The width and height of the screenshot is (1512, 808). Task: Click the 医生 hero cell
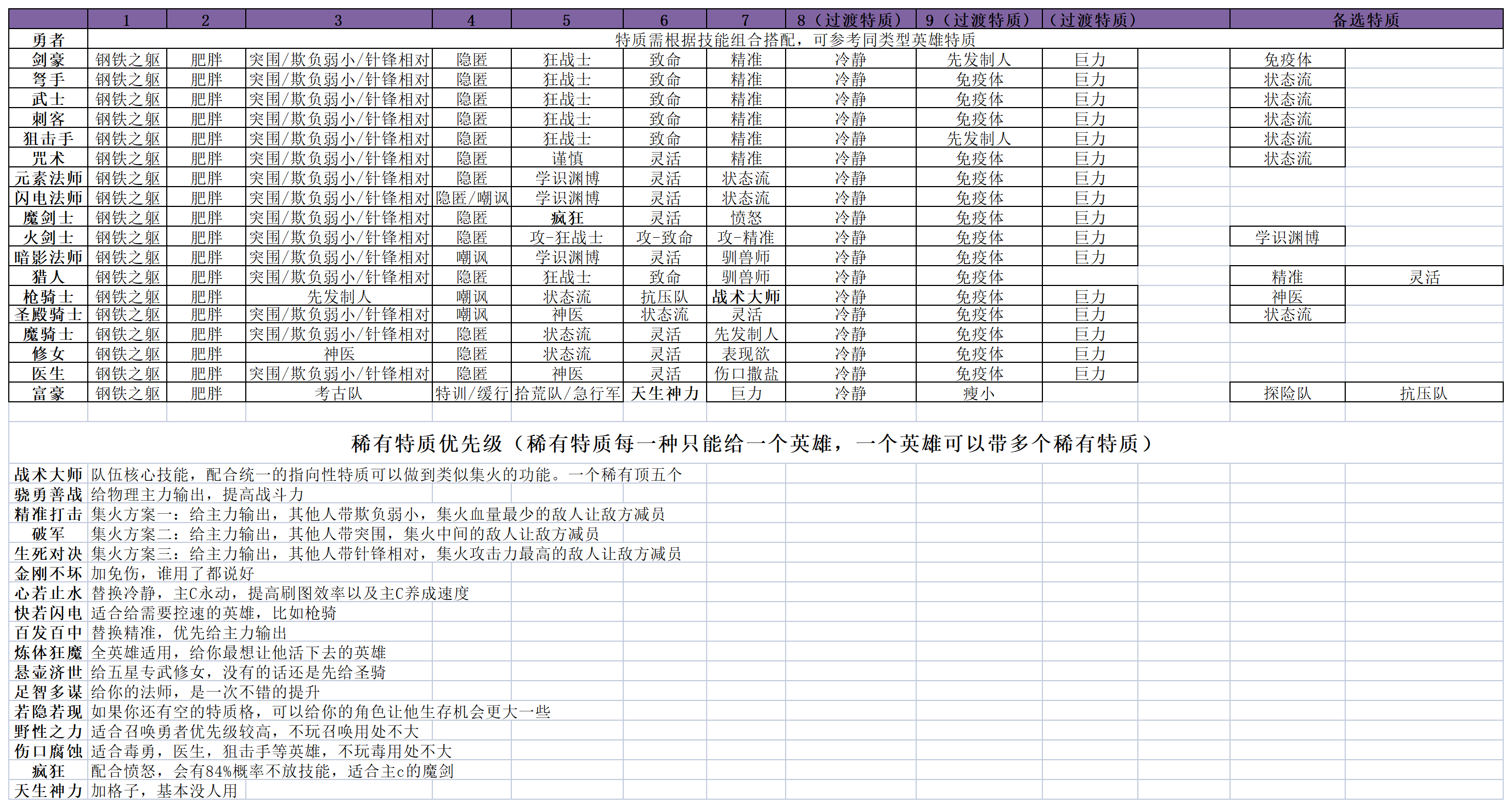pos(48,373)
